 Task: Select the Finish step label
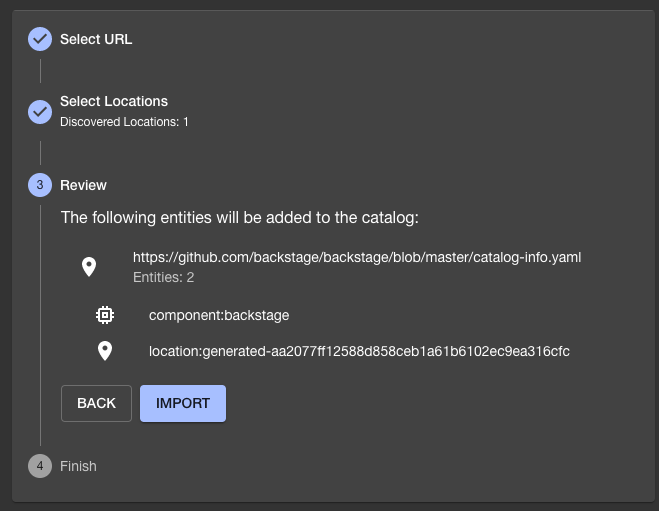pyautogui.click(x=78, y=466)
